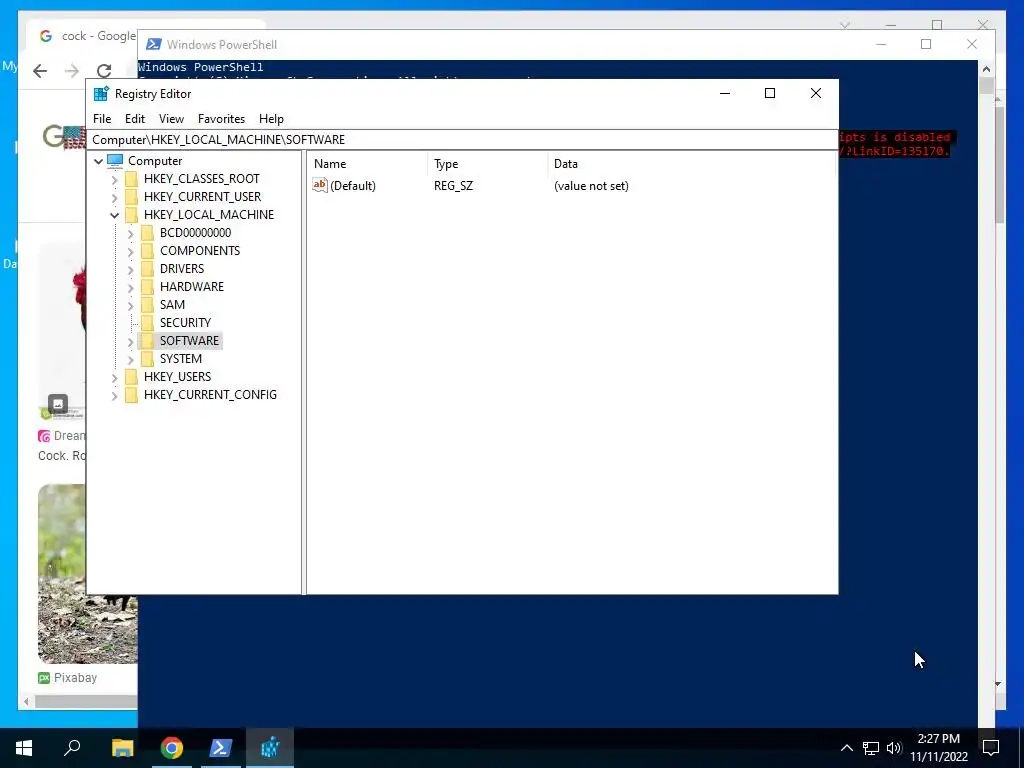Select COMPONENTS folder icon

148,251
